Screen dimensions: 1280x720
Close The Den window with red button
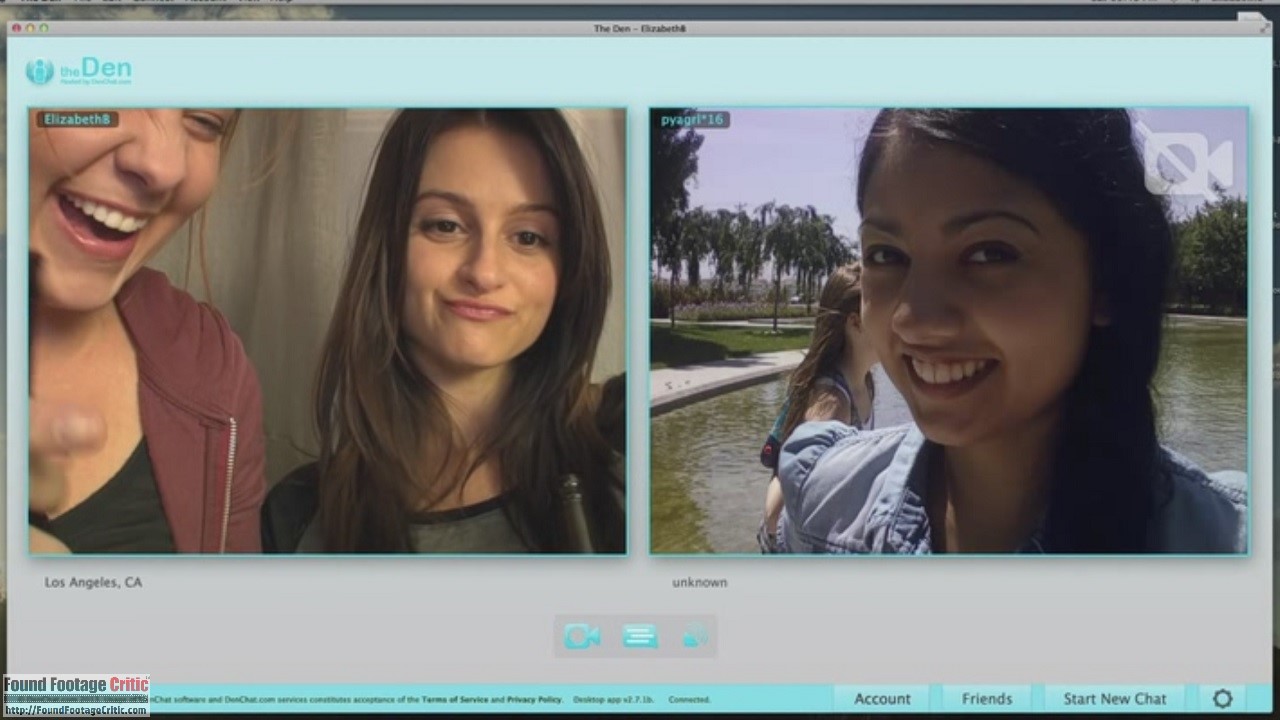pyautogui.click(x=16, y=28)
